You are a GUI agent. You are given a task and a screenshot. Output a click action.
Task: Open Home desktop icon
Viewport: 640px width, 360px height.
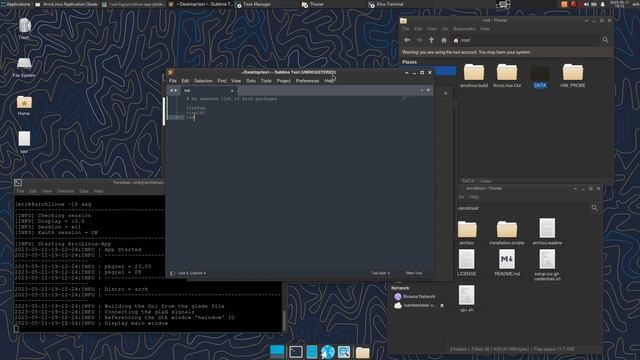click(24, 106)
